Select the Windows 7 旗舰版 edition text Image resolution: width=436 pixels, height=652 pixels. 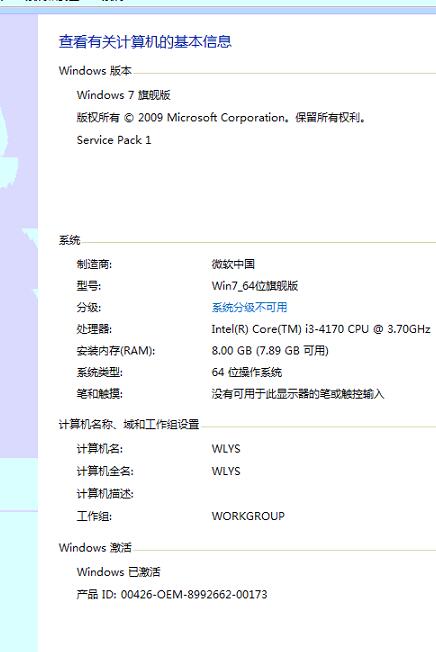[x=123, y=95]
